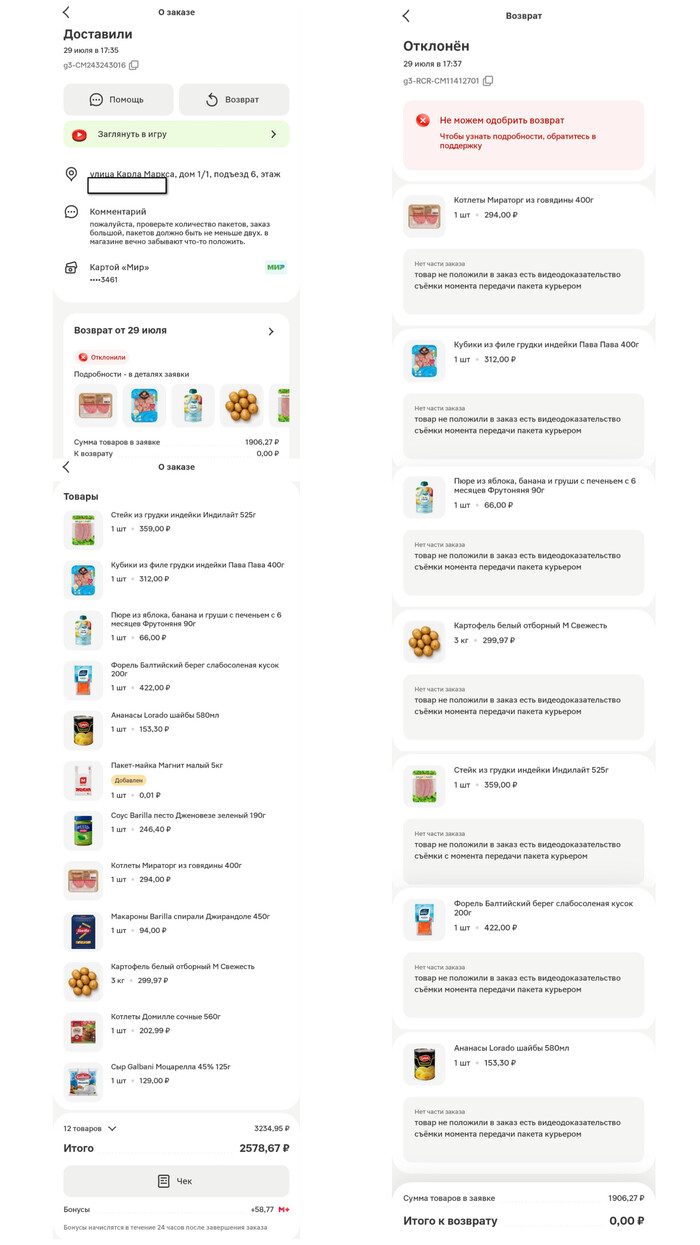Select Ананасы Lorado item in the return list
This screenshot has width=700, height=1245.
pos(524,1063)
